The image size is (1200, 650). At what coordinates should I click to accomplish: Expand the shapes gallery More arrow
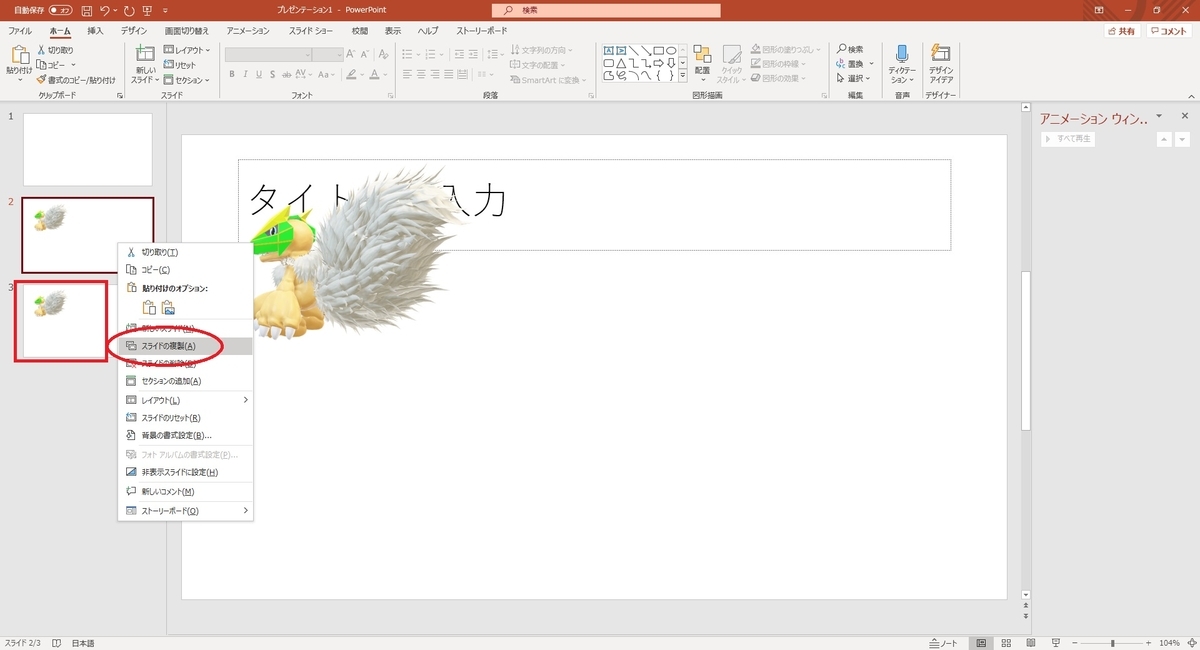tap(683, 75)
